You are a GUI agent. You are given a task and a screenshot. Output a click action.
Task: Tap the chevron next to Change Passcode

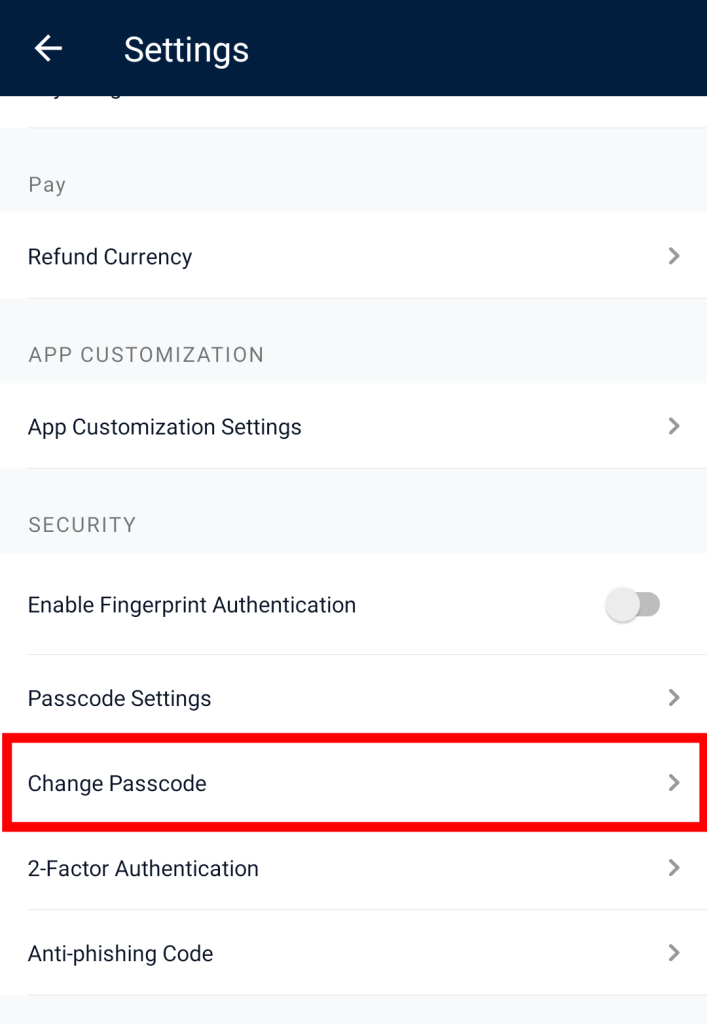[673, 783]
